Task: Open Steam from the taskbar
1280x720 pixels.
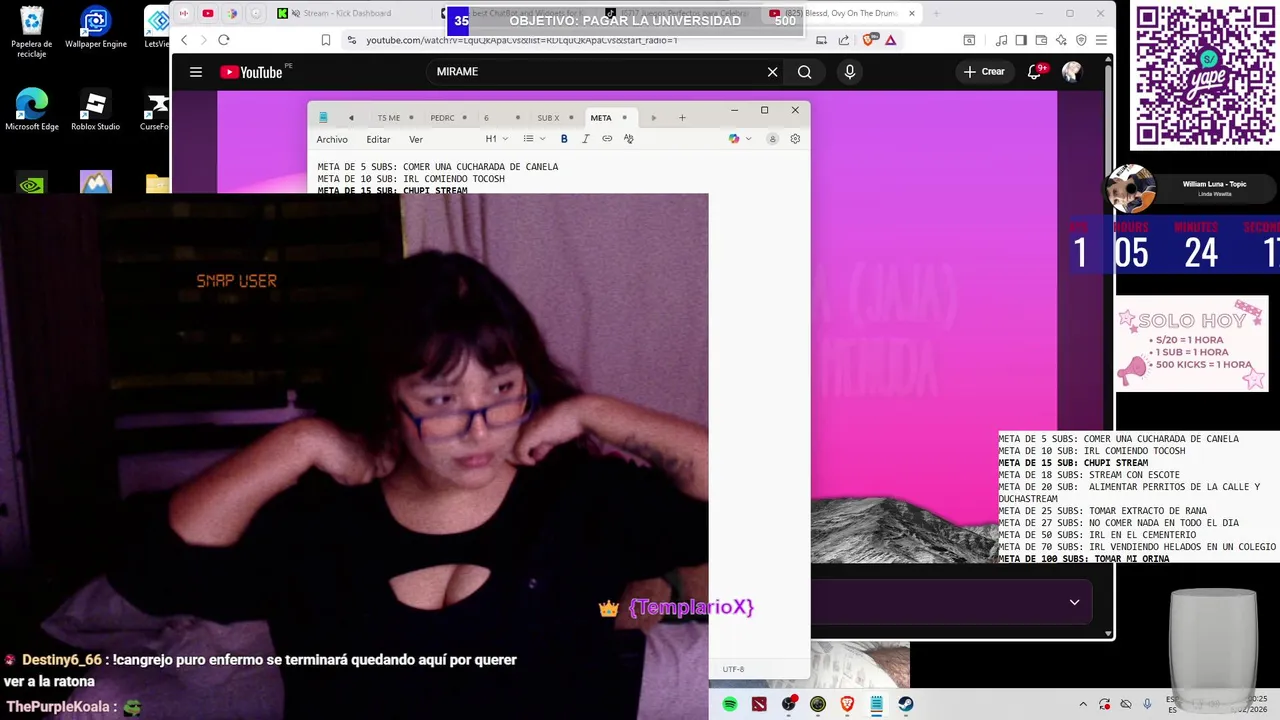Action: (905, 704)
